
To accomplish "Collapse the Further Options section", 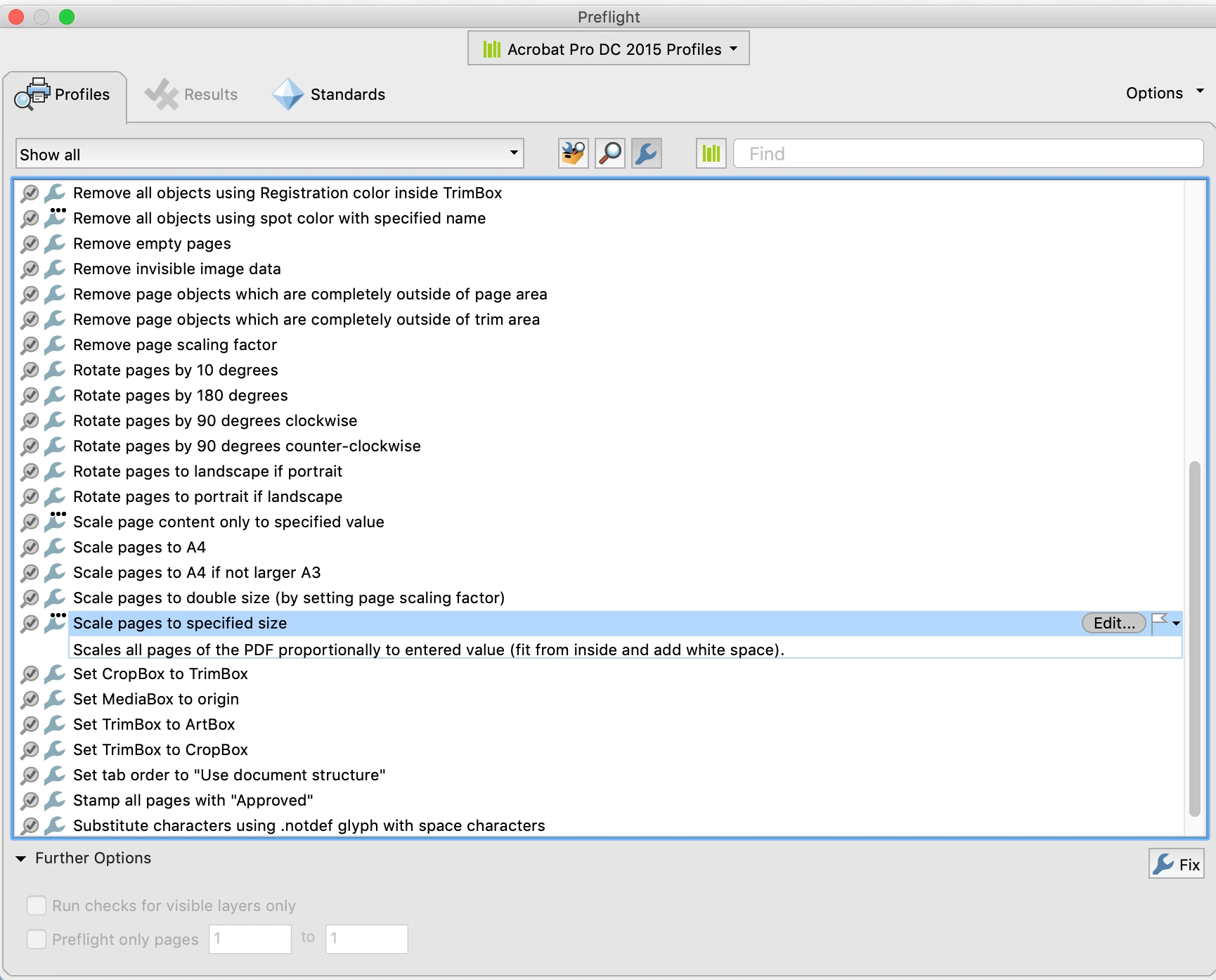I will tap(21, 858).
